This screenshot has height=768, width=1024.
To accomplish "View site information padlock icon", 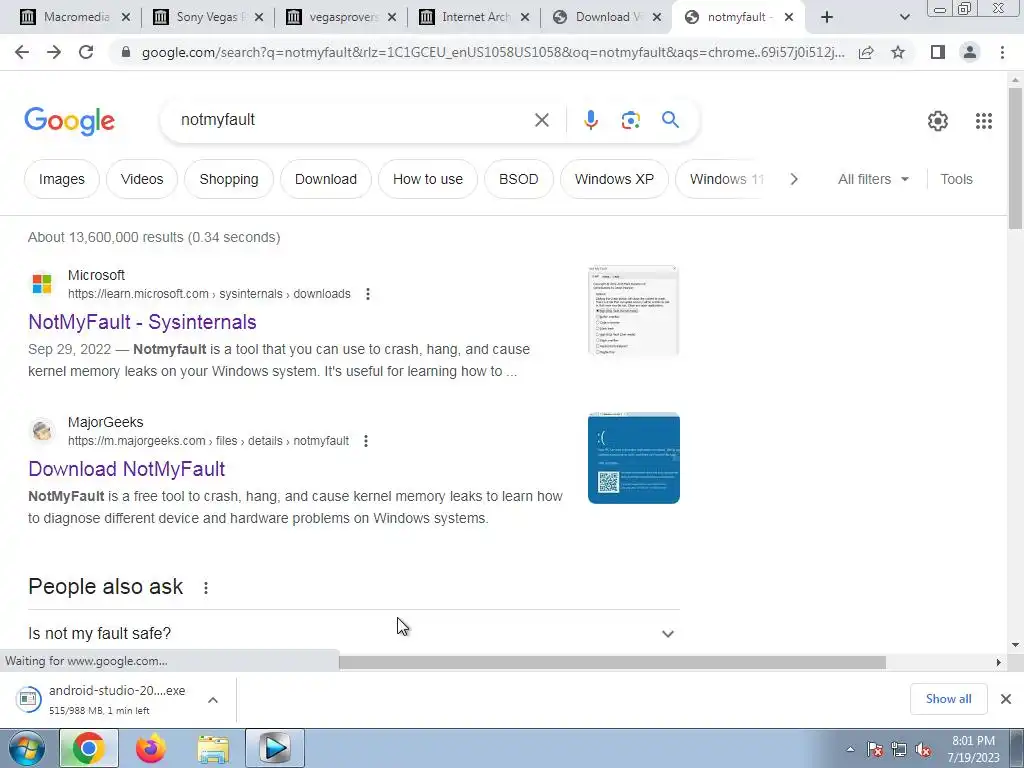I will [x=127, y=52].
